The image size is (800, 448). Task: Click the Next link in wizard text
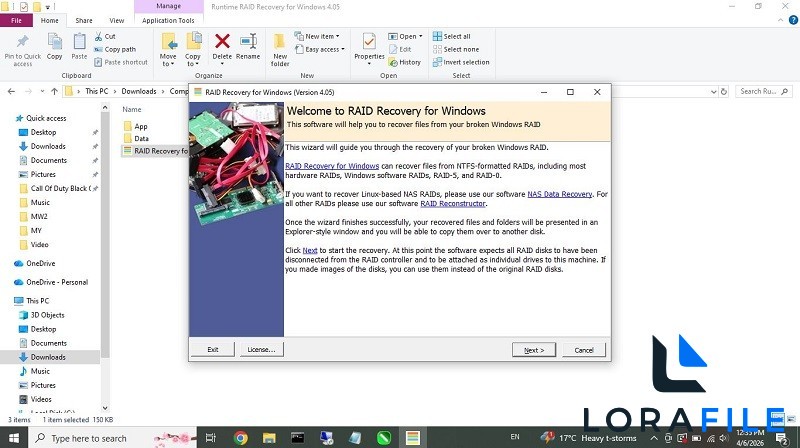(x=310, y=250)
